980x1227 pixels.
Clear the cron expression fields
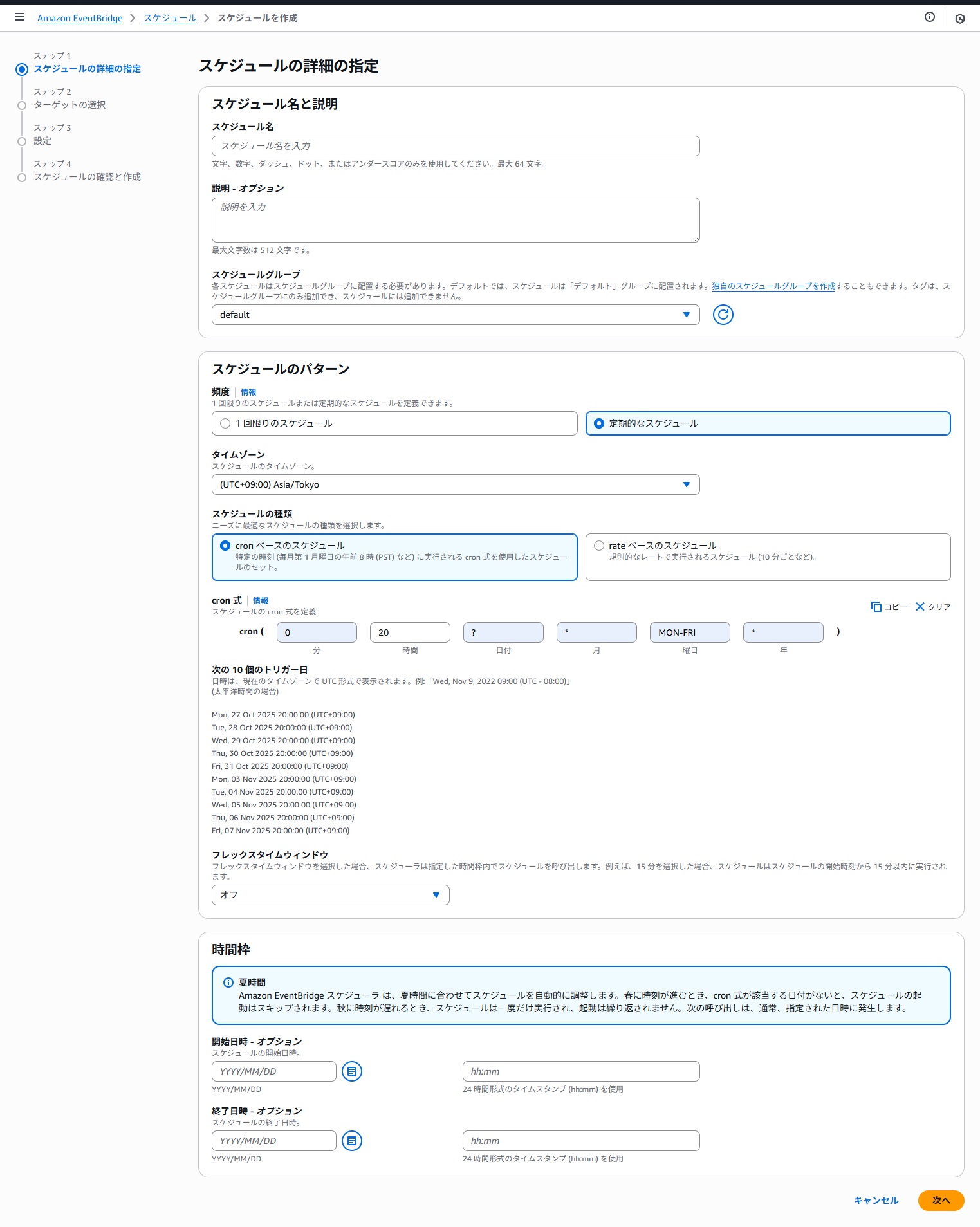tap(933, 607)
